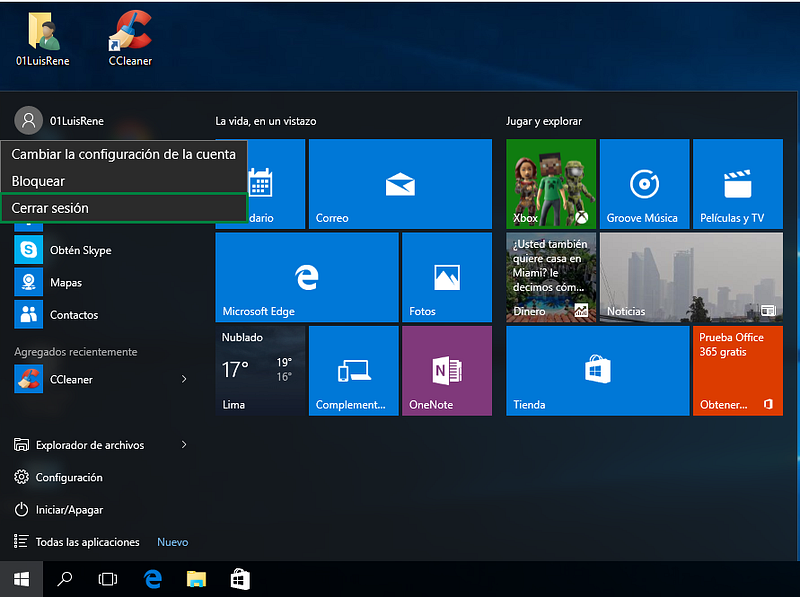This screenshot has width=800, height=597.
Task: Open the Calendario tile
Action: point(276,184)
